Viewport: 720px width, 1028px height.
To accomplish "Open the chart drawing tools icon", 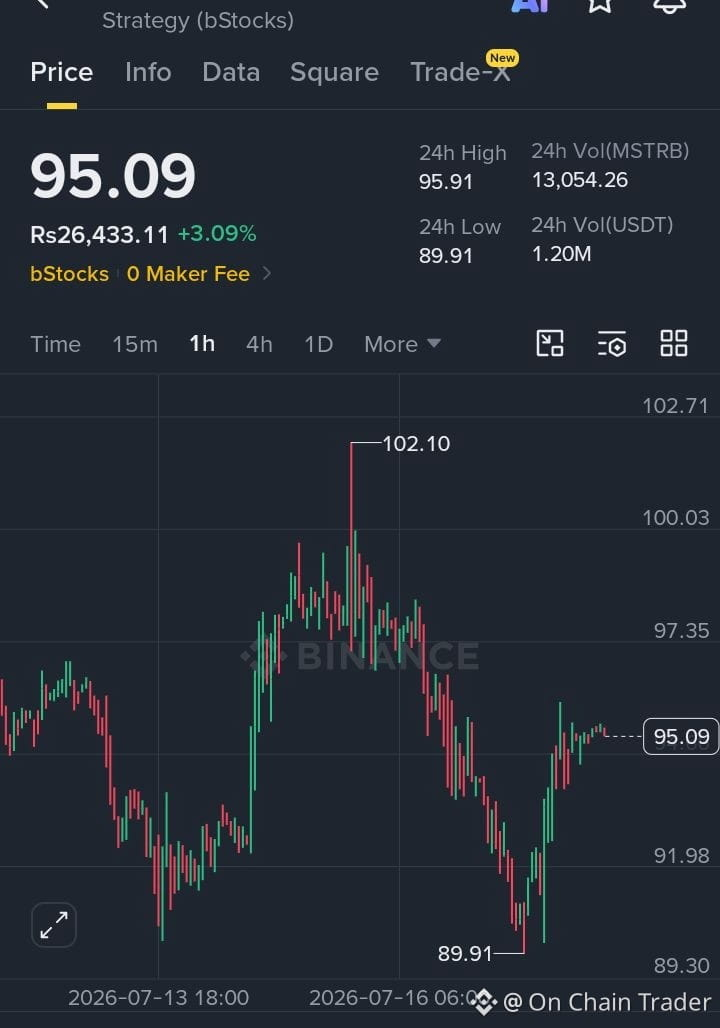I will [550, 344].
